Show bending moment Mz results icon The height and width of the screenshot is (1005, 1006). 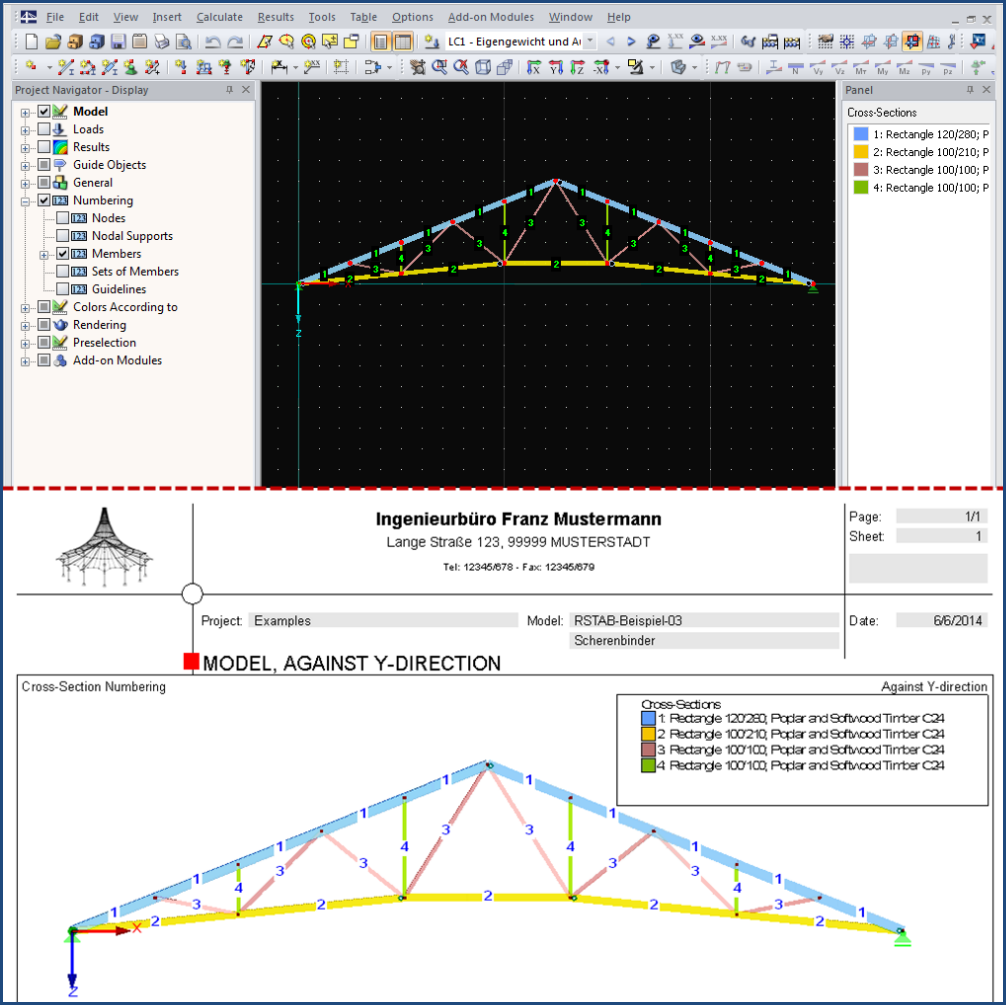(x=905, y=67)
